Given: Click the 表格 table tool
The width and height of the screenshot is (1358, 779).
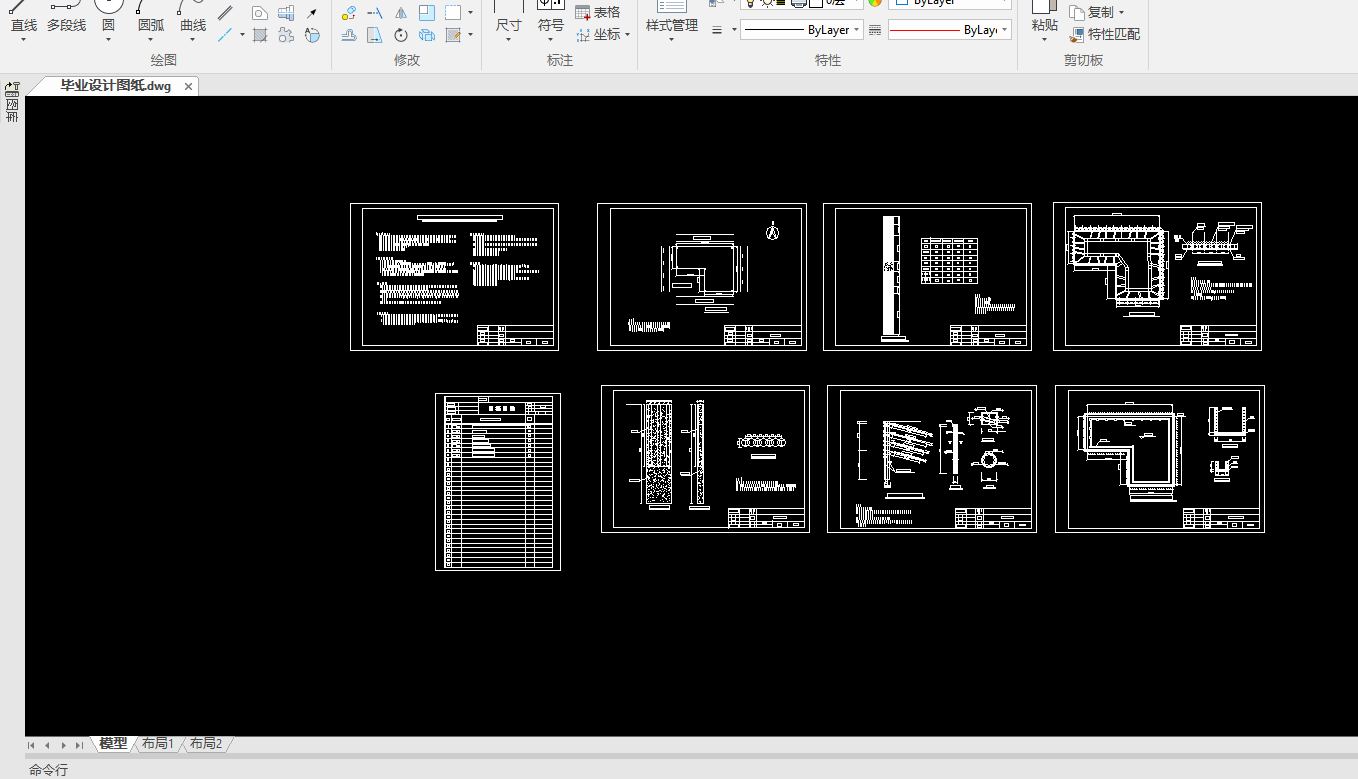Looking at the screenshot, I should pos(598,12).
